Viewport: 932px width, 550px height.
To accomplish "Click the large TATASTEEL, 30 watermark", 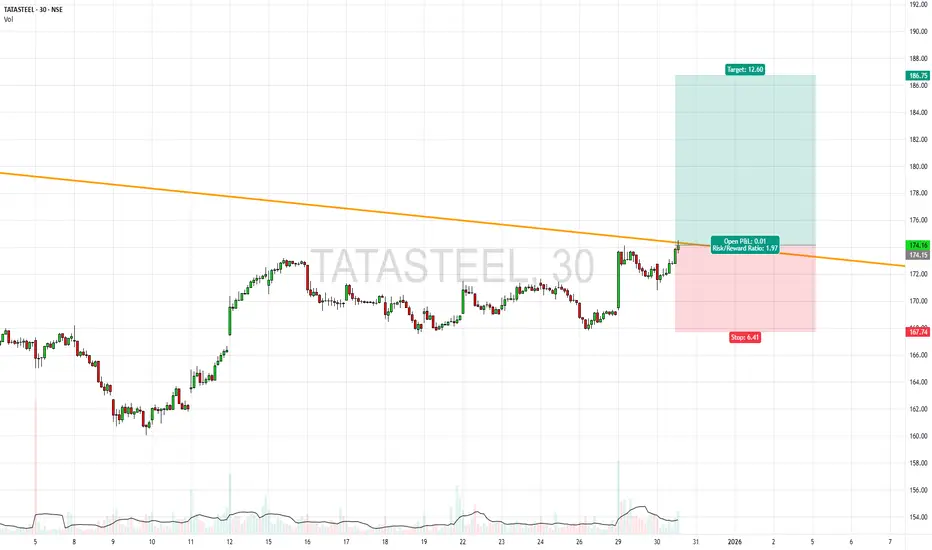I will (x=452, y=266).
